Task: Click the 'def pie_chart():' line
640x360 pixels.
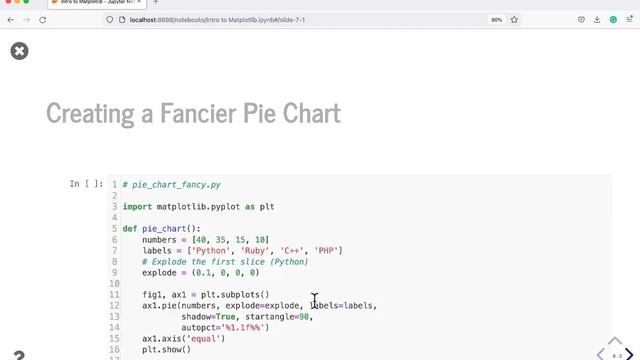Action: pyautogui.click(x=162, y=229)
